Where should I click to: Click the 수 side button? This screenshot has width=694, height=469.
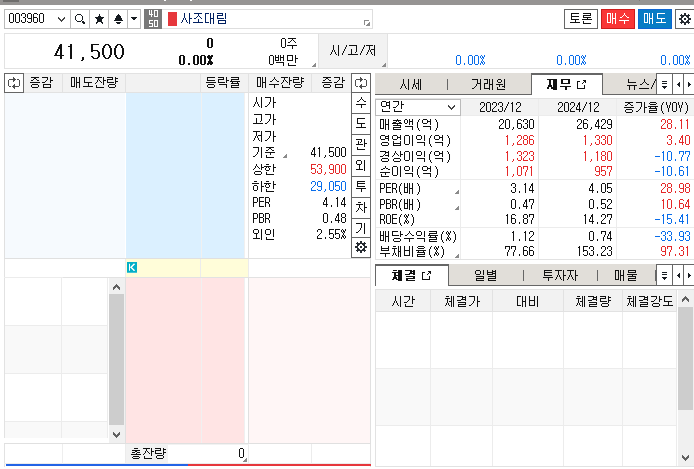(361, 103)
